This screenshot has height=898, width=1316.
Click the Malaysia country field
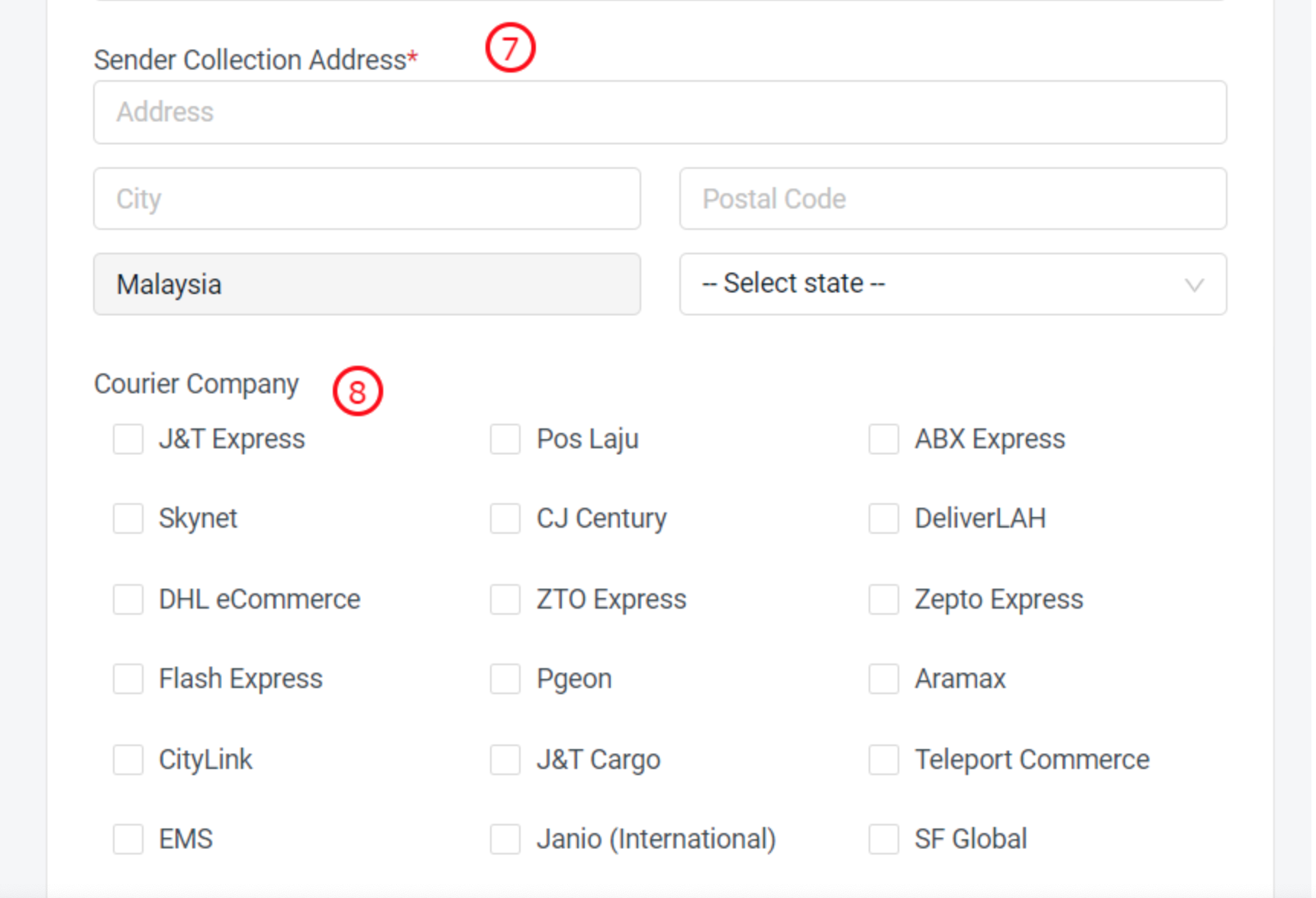point(367,284)
